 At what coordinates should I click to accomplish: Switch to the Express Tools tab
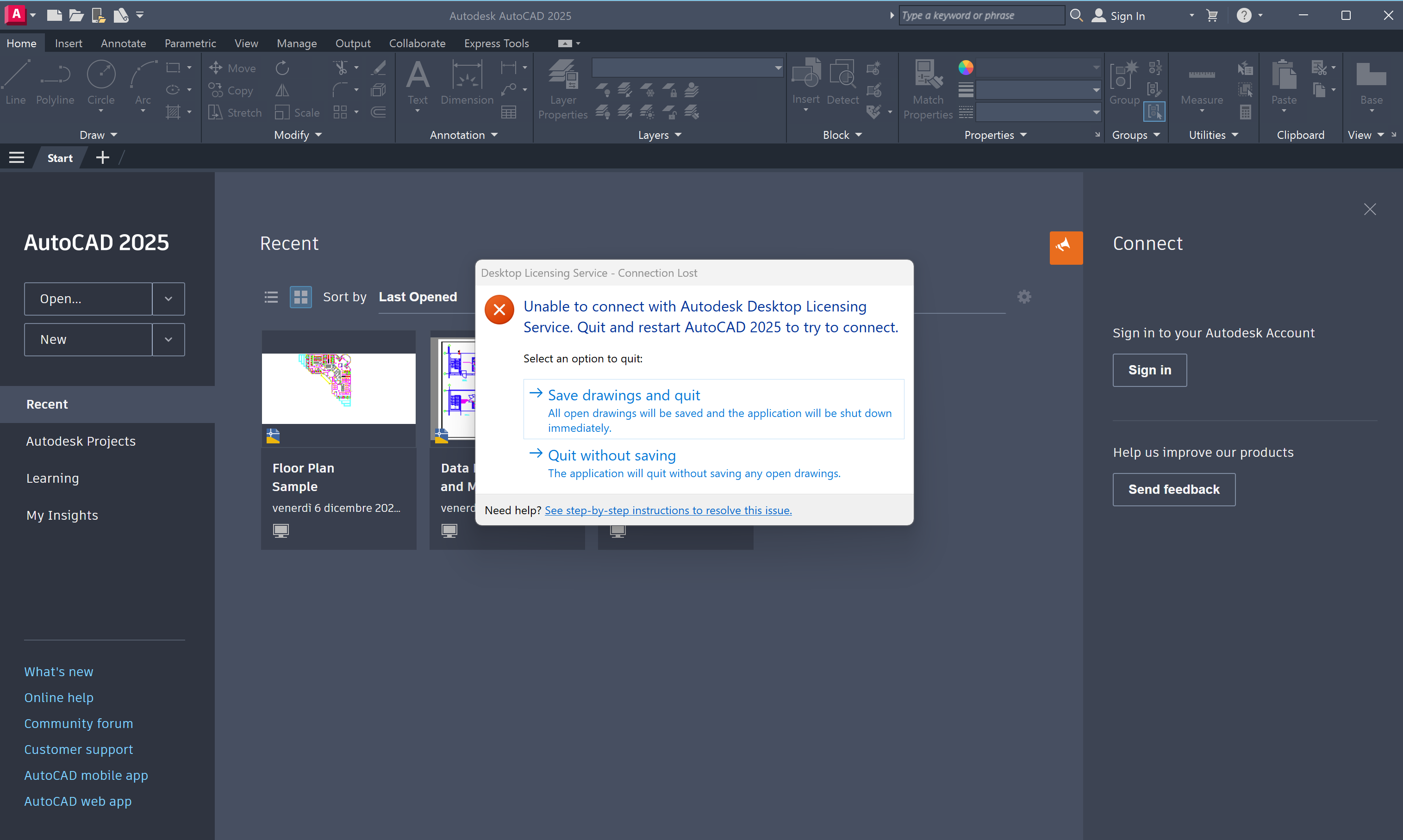pyautogui.click(x=496, y=43)
